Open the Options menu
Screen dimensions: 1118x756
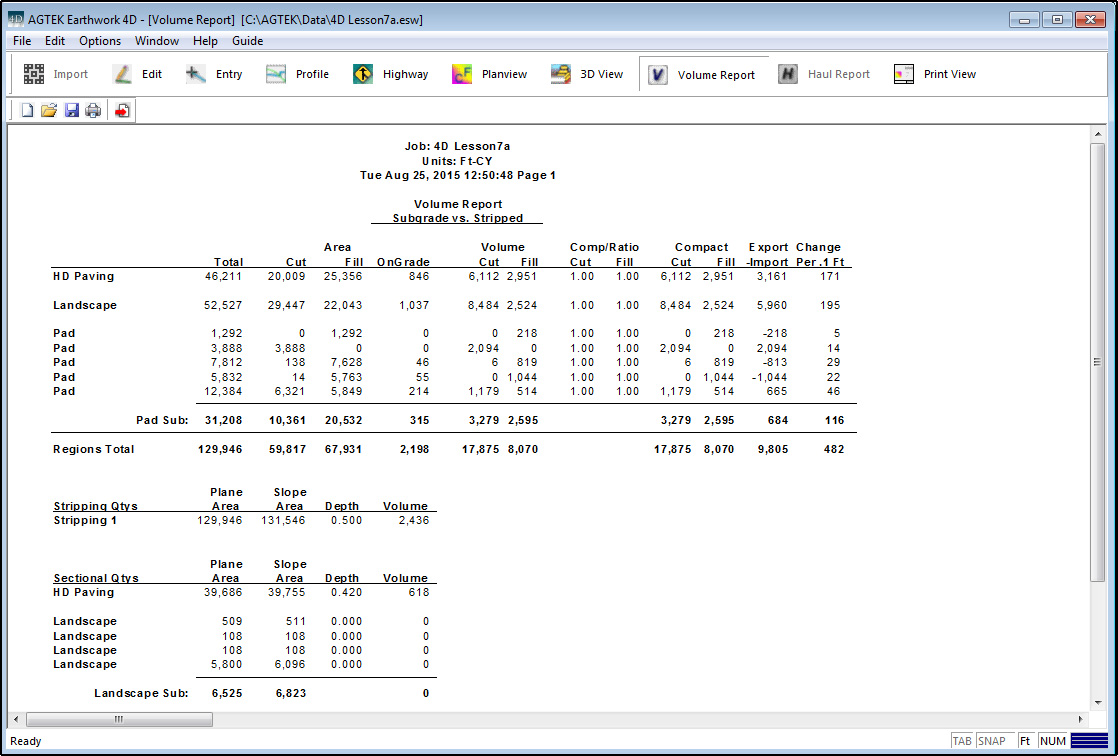point(100,41)
